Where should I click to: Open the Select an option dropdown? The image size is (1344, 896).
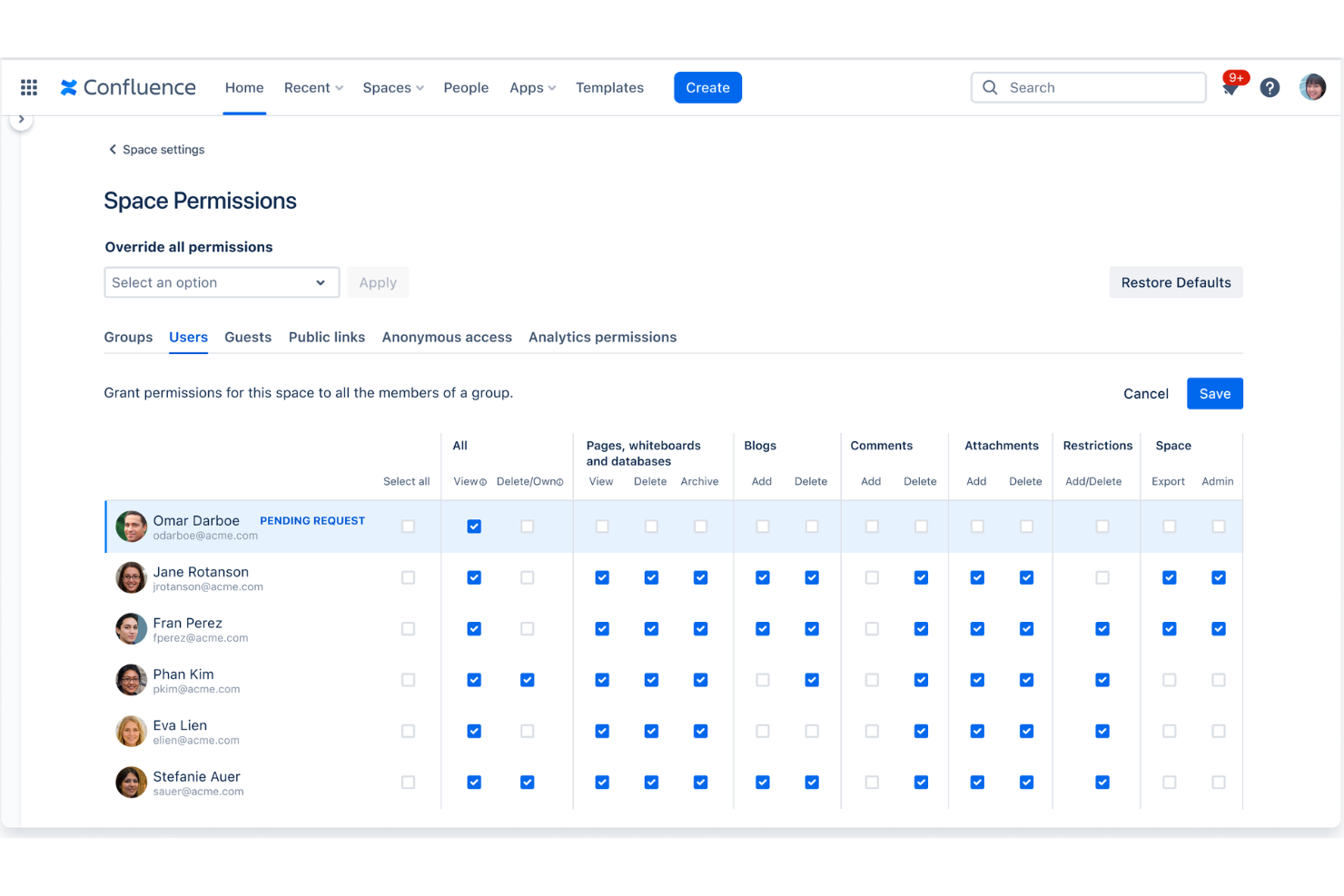coord(221,282)
